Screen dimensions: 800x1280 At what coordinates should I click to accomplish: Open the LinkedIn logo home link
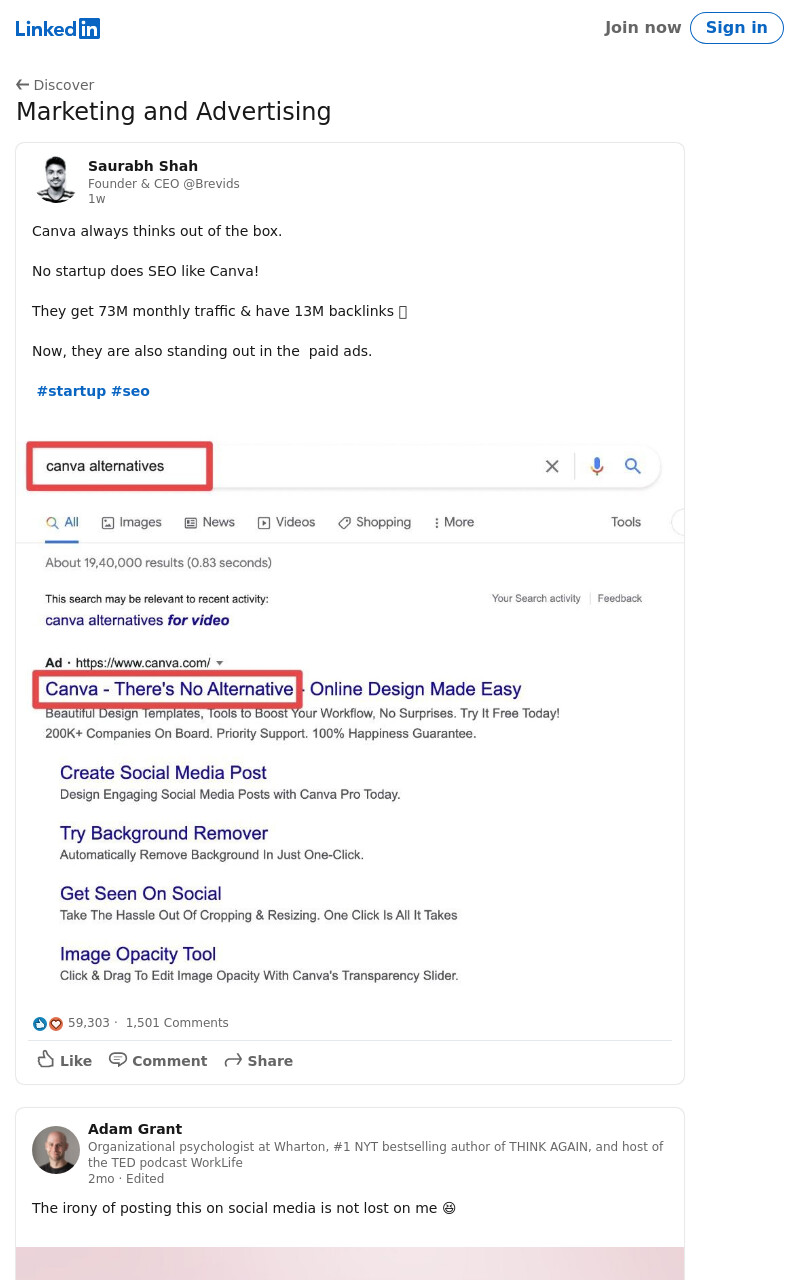[58, 28]
